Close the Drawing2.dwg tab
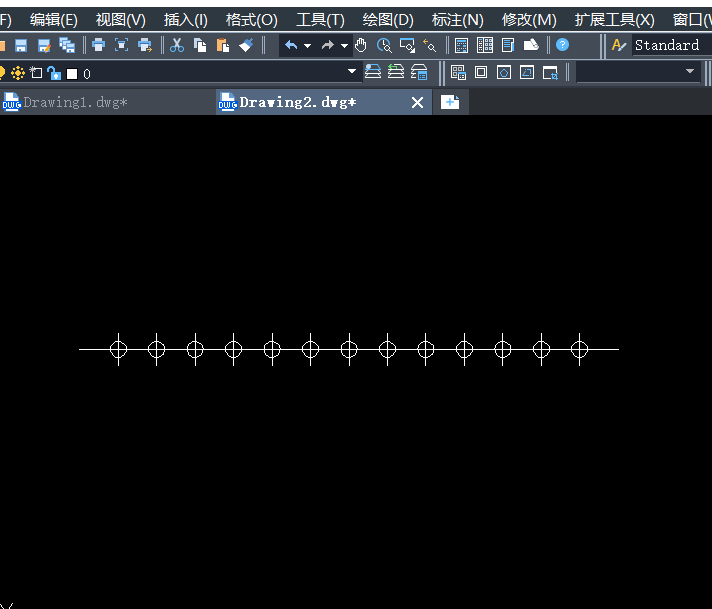The width and height of the screenshot is (712, 609). 417,103
